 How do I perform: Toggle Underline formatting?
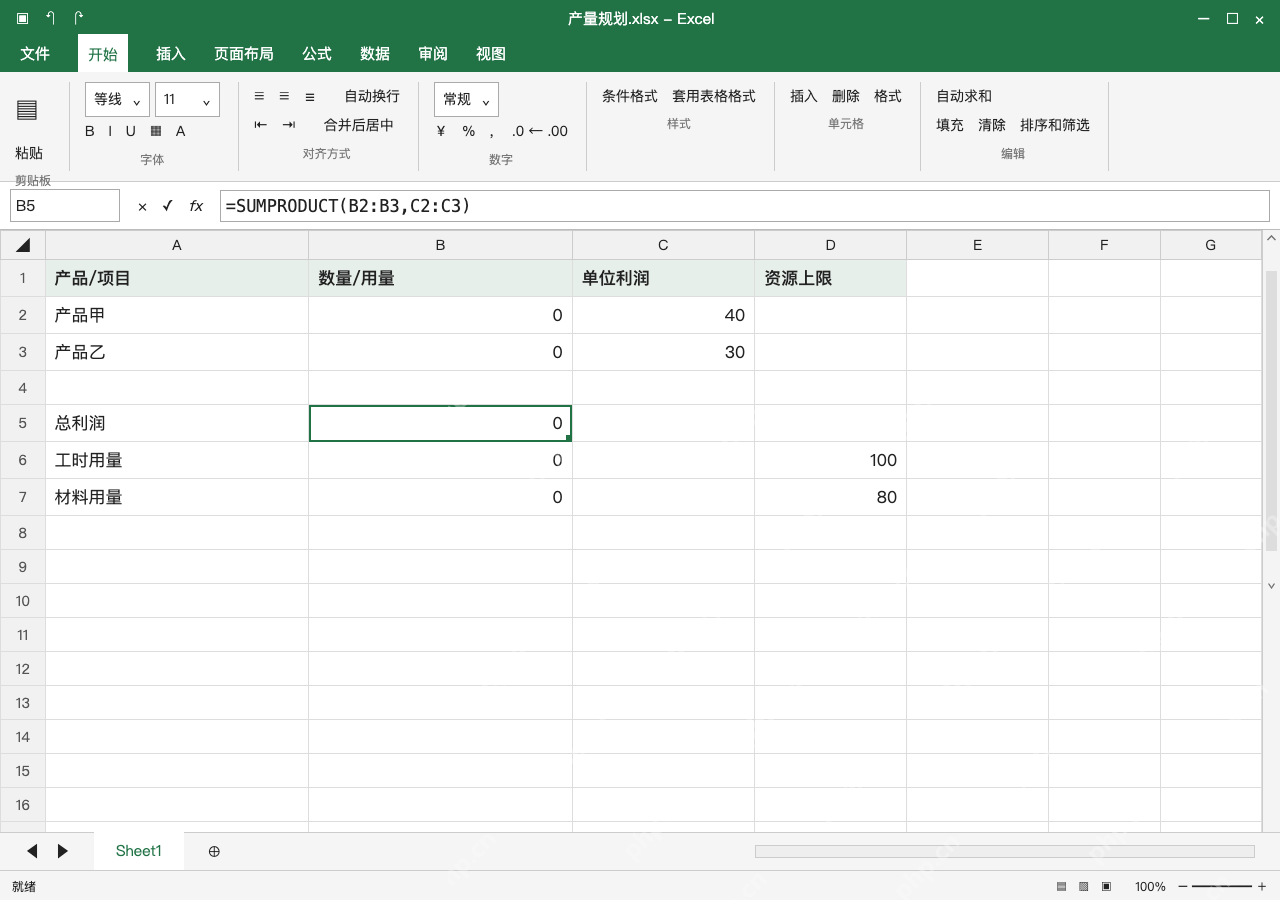click(130, 131)
